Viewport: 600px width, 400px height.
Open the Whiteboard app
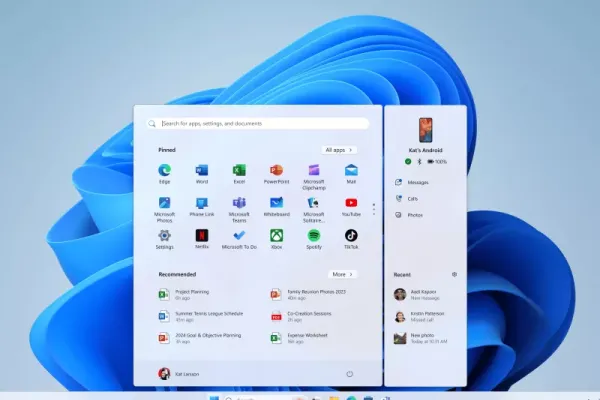tap(276, 206)
